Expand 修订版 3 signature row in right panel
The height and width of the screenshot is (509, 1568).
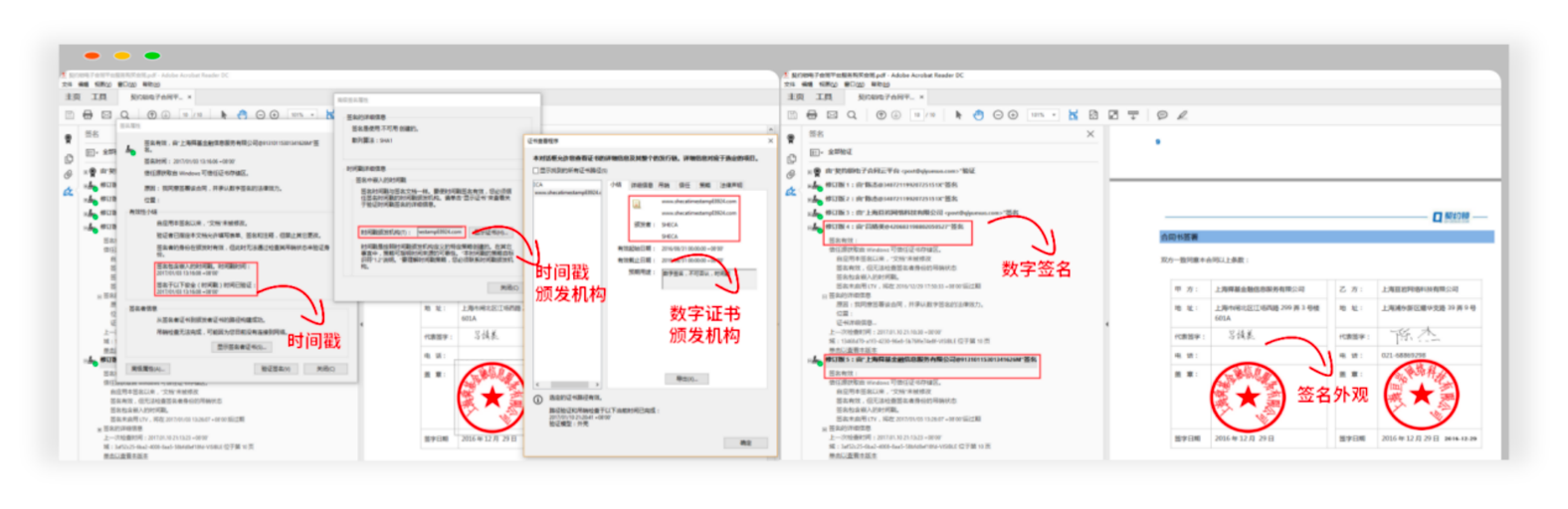point(810,213)
